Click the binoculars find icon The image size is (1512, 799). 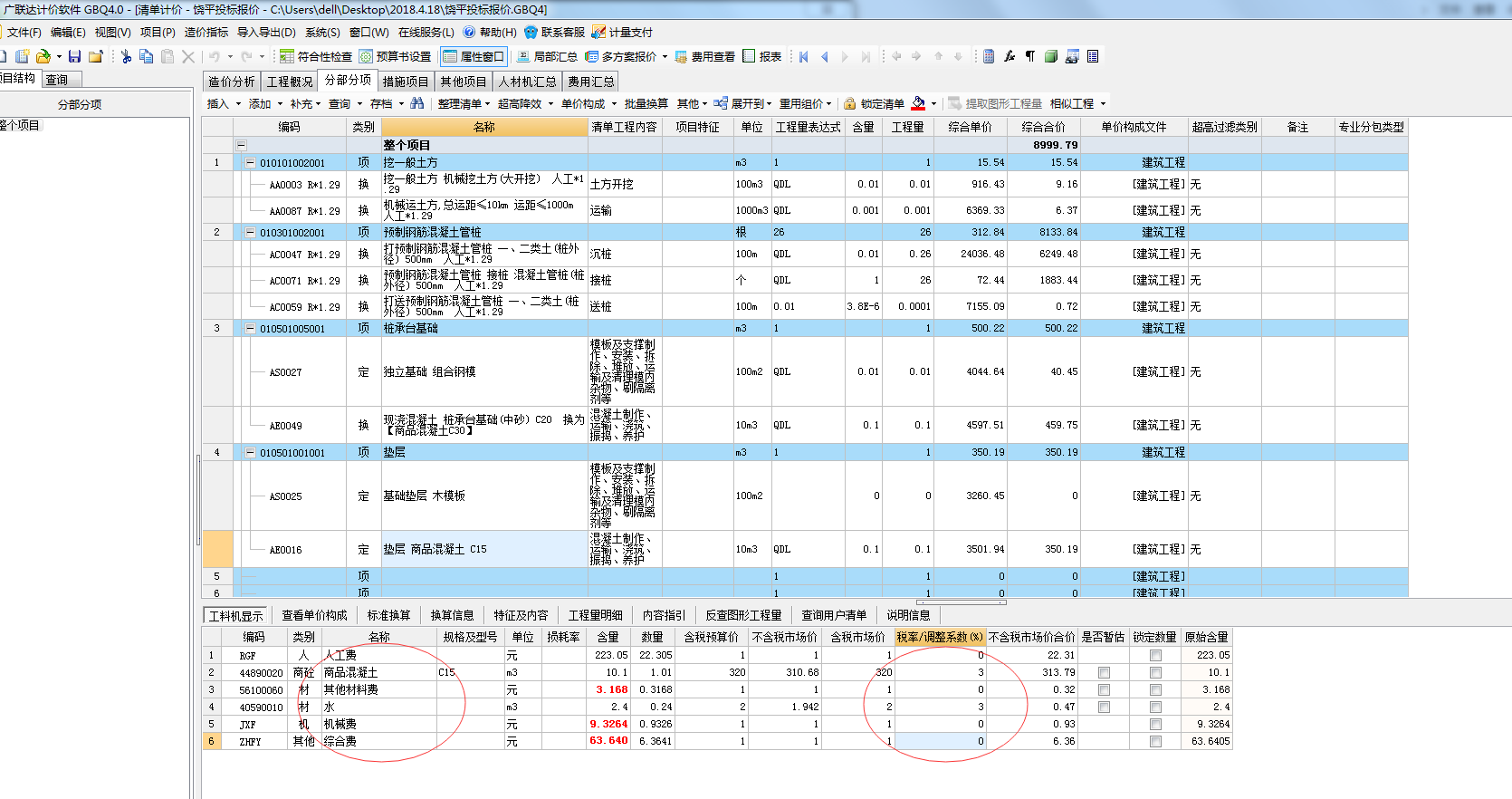417,103
